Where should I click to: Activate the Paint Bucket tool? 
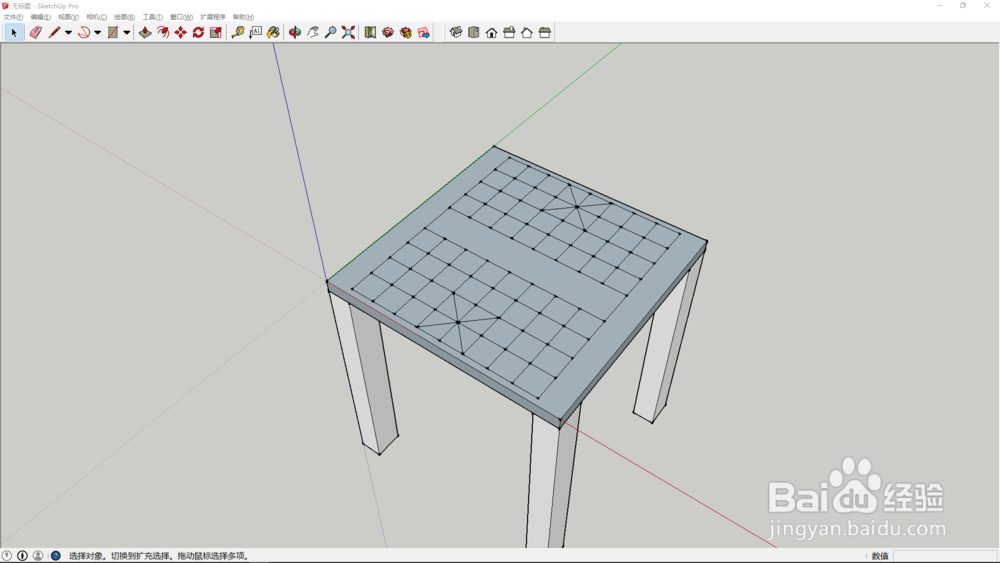pos(273,33)
